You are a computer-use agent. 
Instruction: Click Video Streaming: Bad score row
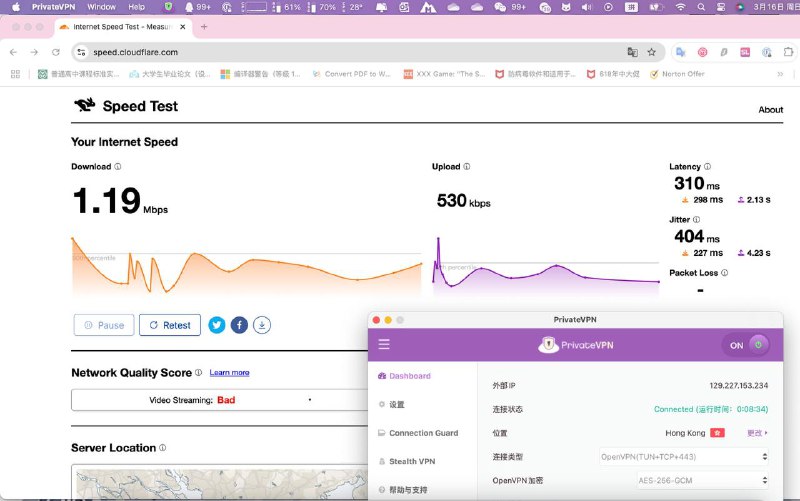(x=219, y=400)
